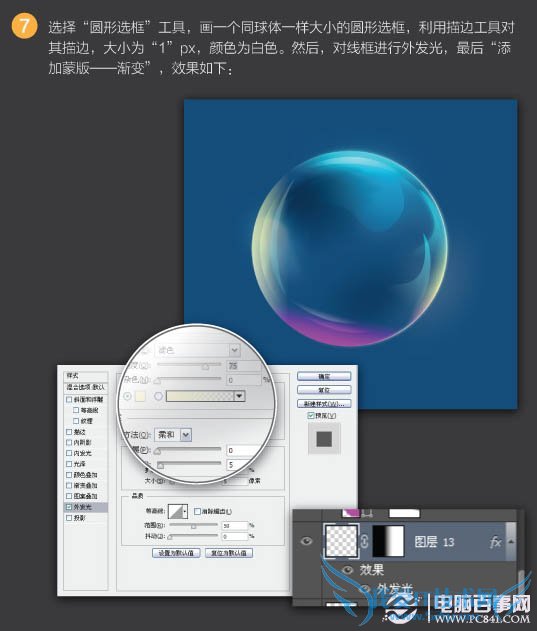Toggle the eye next to 效果

347,569
